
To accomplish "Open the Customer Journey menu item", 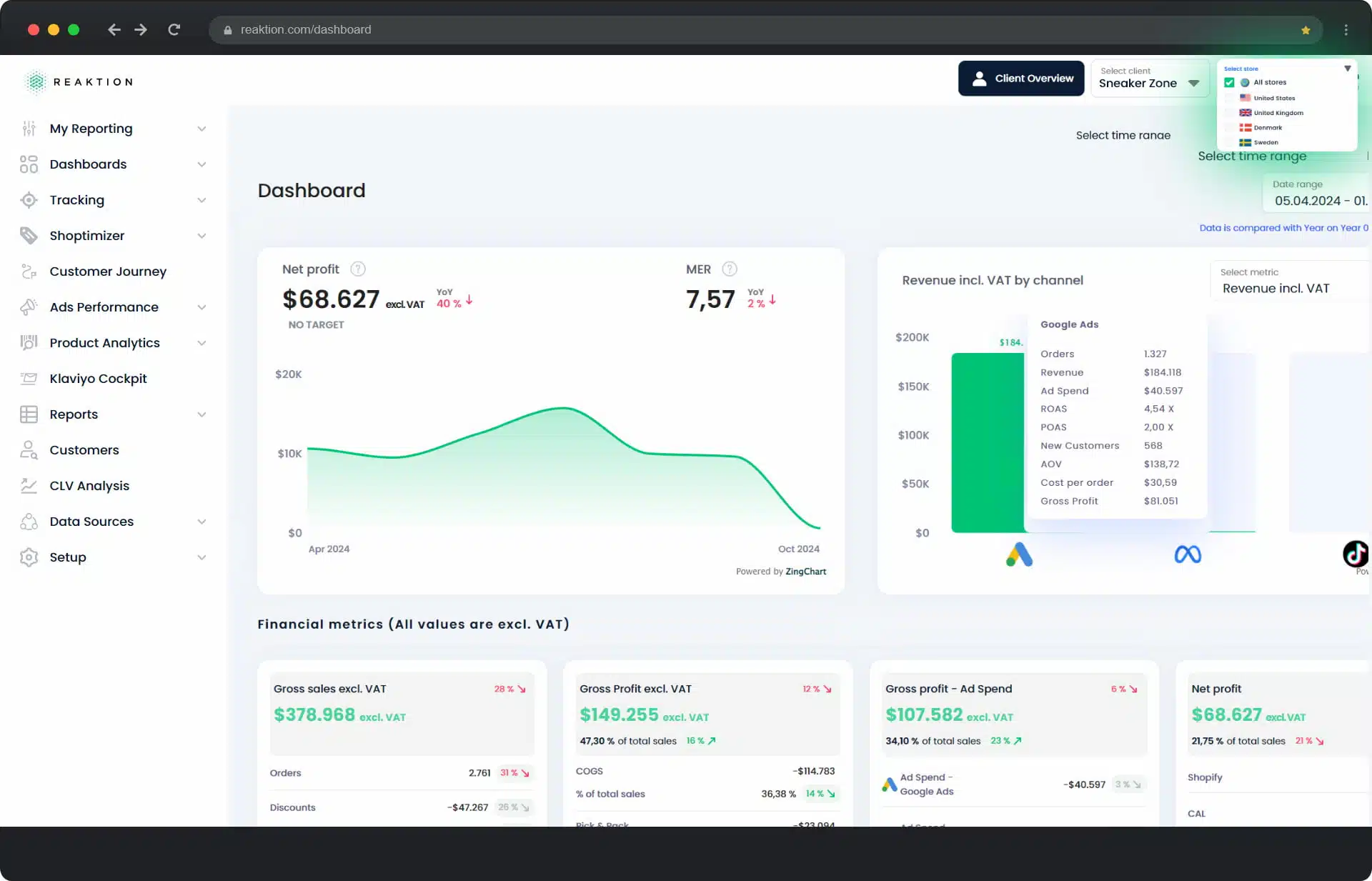I will [x=108, y=272].
